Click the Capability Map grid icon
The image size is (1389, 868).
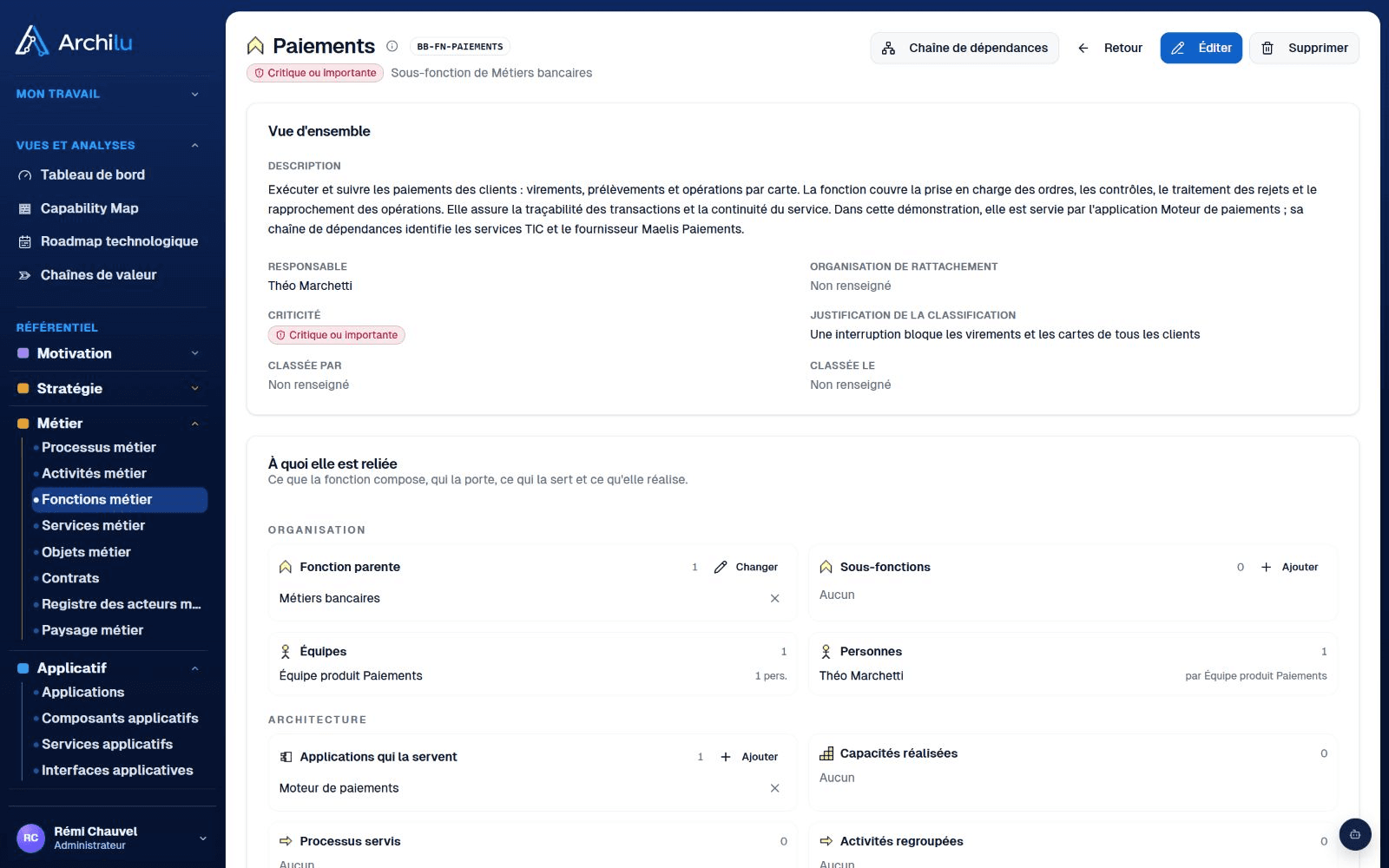[24, 208]
